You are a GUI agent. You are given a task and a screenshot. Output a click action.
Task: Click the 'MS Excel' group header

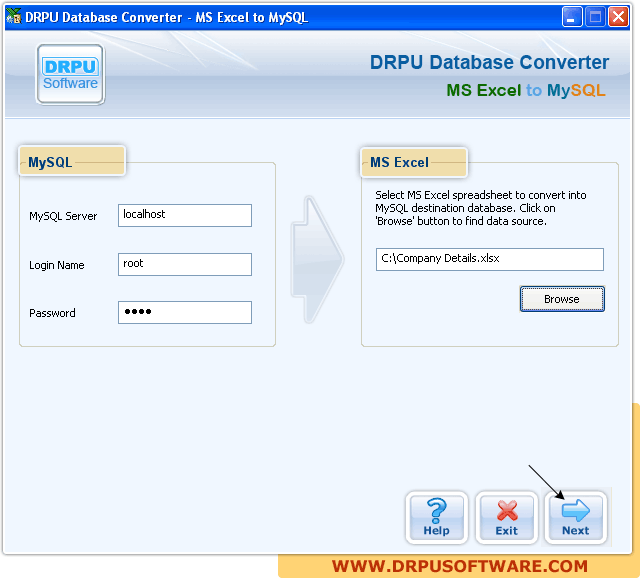tap(413, 162)
